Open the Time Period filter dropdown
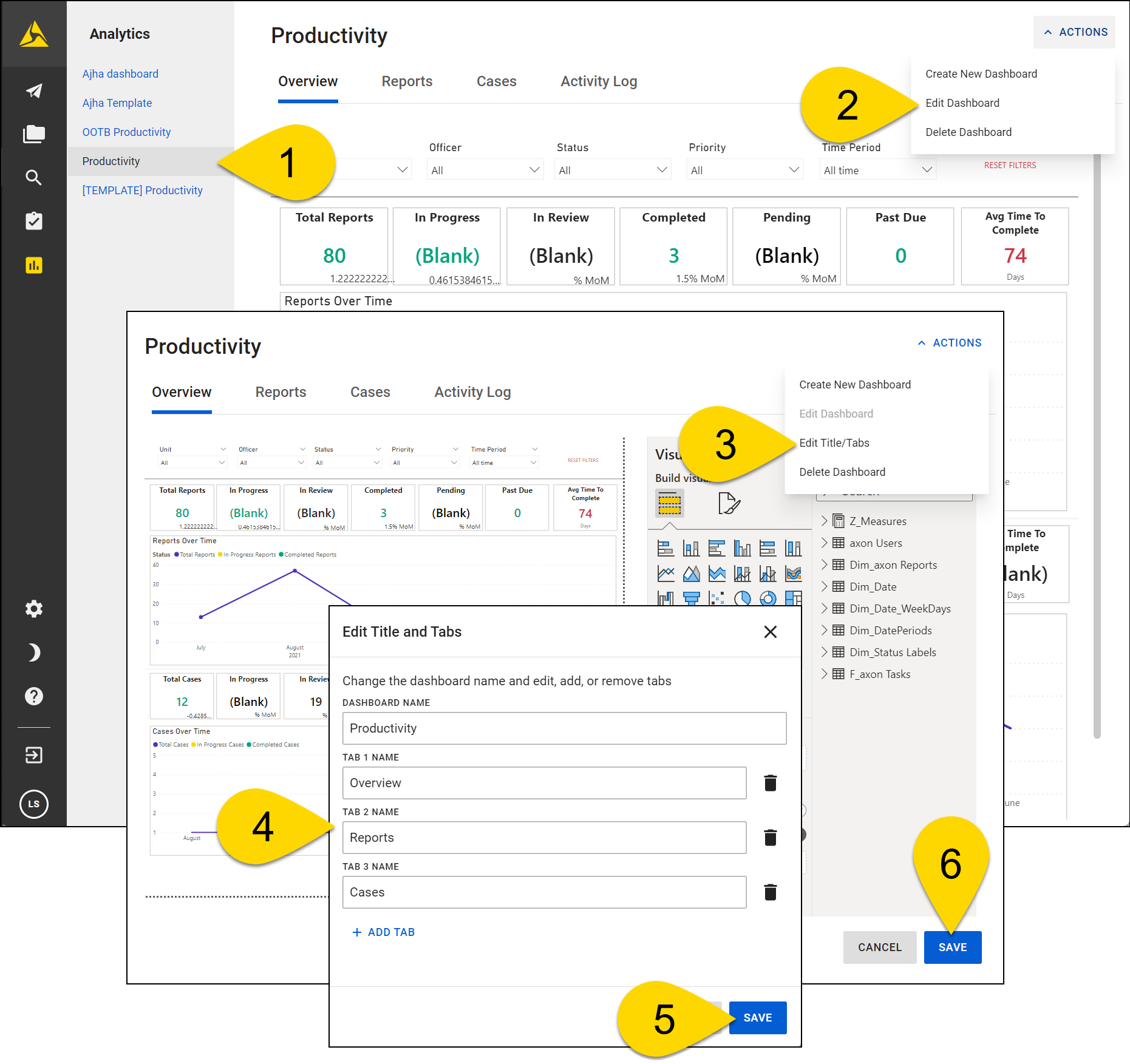Image resolution: width=1130 pixels, height=1064 pixels. click(877, 169)
